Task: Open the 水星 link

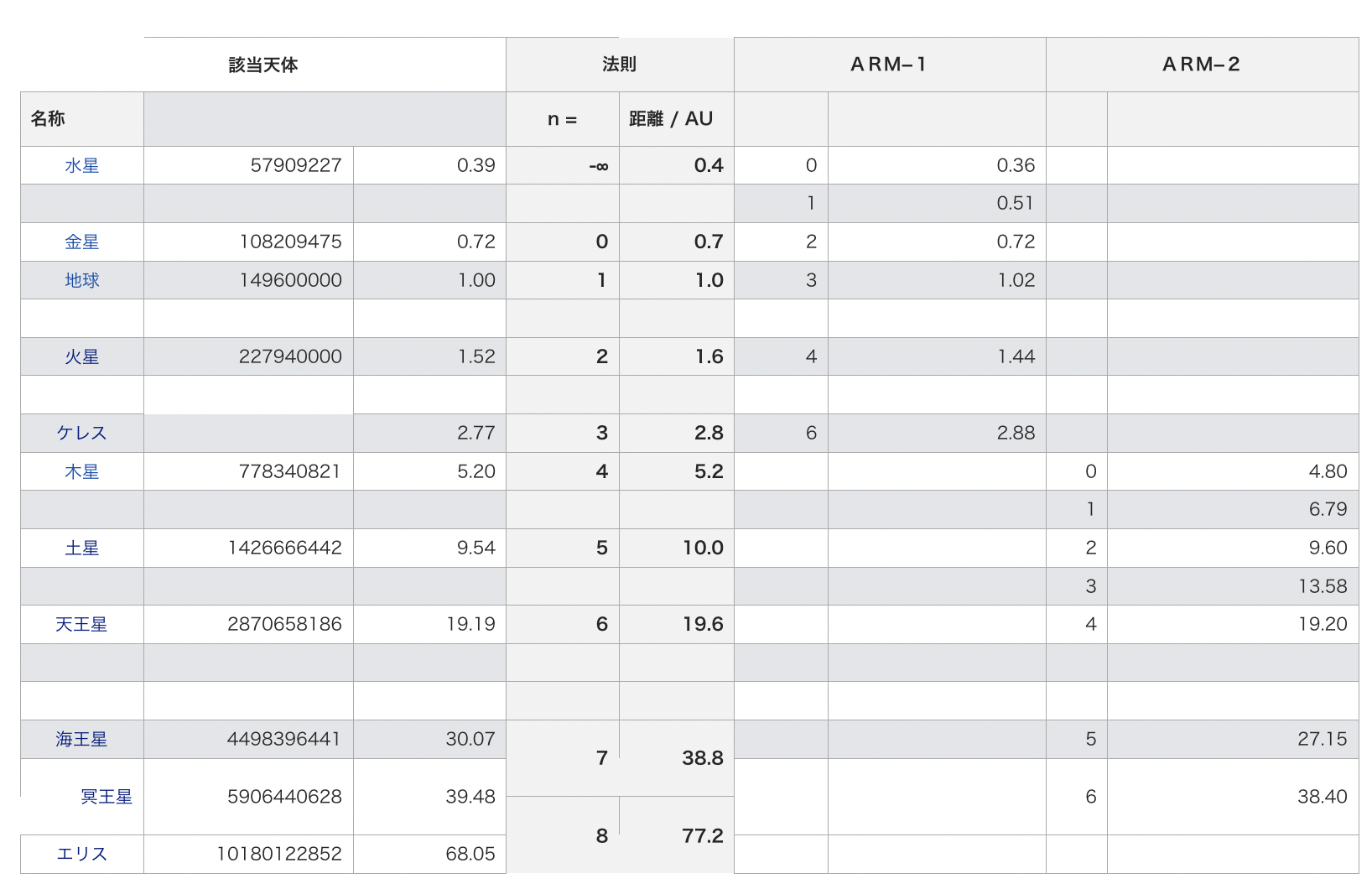Action: (x=81, y=166)
